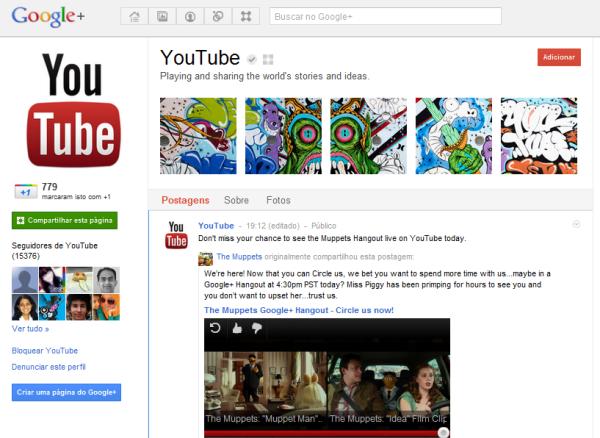The height and width of the screenshot is (438, 600).
Task: Switch to the Sobre tab
Action: click(x=236, y=200)
